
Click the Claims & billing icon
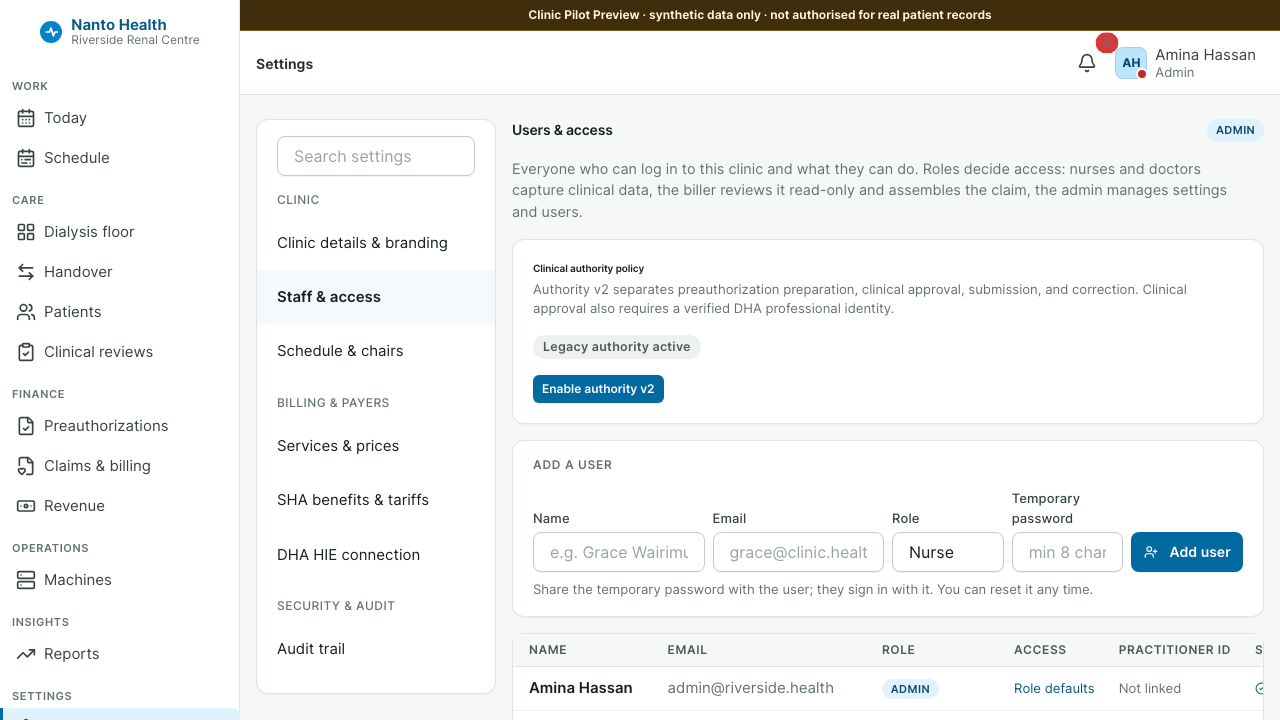click(26, 466)
